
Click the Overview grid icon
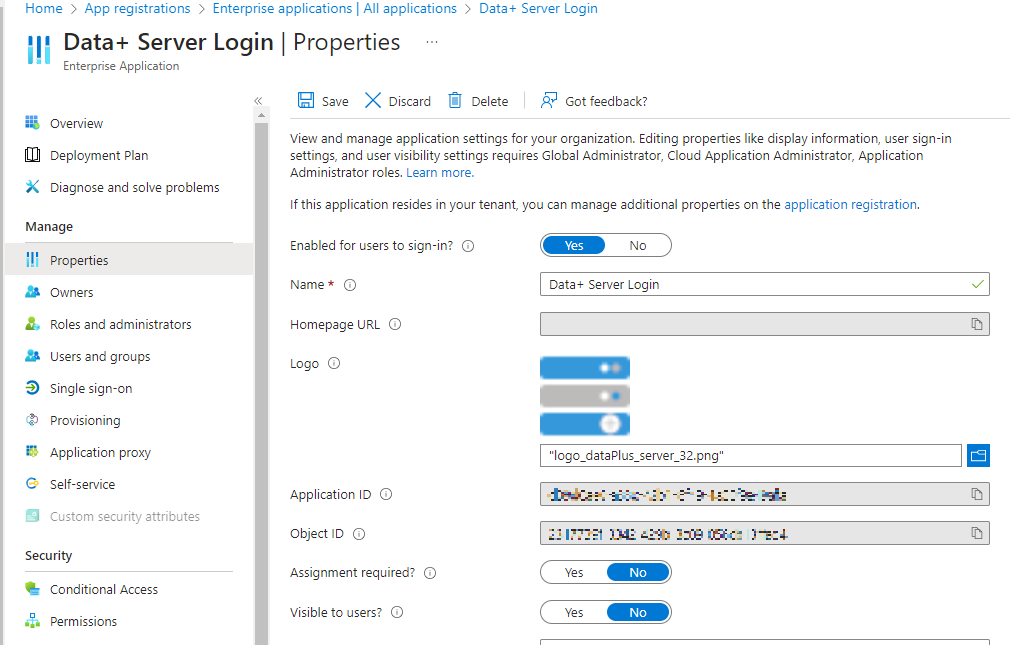point(32,122)
